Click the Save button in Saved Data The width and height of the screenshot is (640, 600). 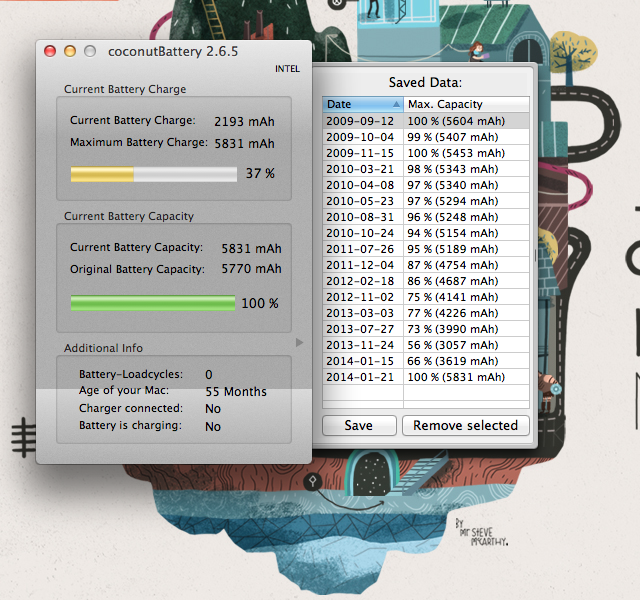point(359,425)
